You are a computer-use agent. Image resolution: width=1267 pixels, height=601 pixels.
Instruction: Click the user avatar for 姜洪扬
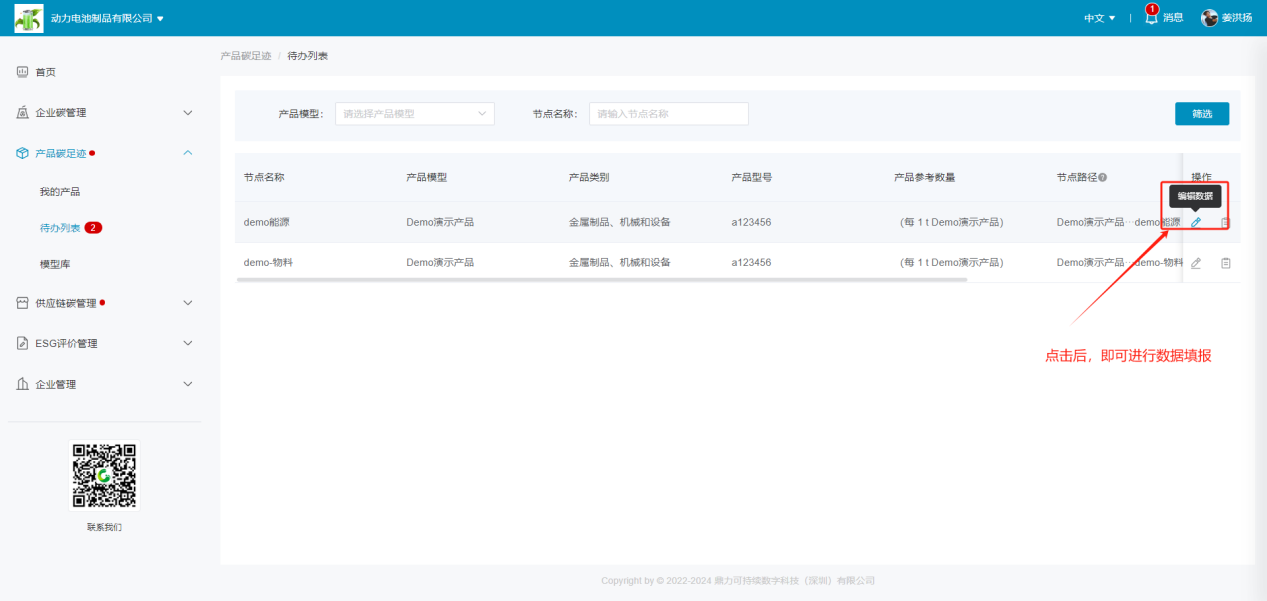pyautogui.click(x=1209, y=18)
